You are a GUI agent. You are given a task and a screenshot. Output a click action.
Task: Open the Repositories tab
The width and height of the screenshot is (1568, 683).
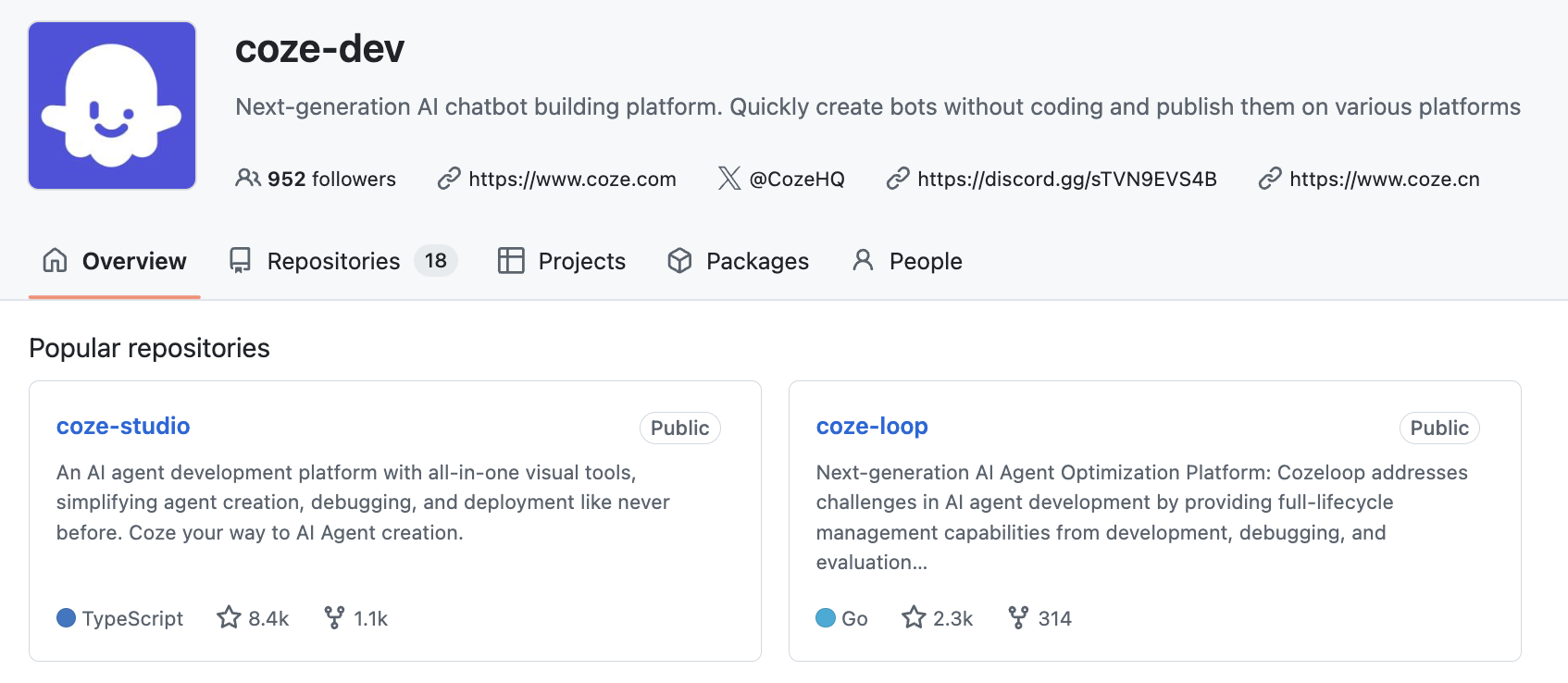[333, 261]
